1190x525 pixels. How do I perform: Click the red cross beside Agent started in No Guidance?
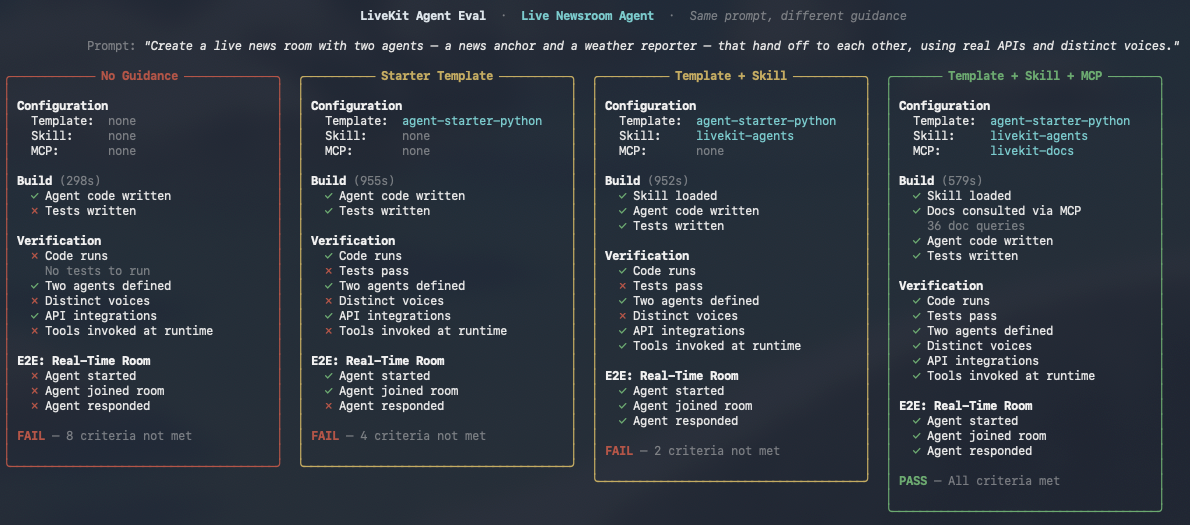(34, 376)
